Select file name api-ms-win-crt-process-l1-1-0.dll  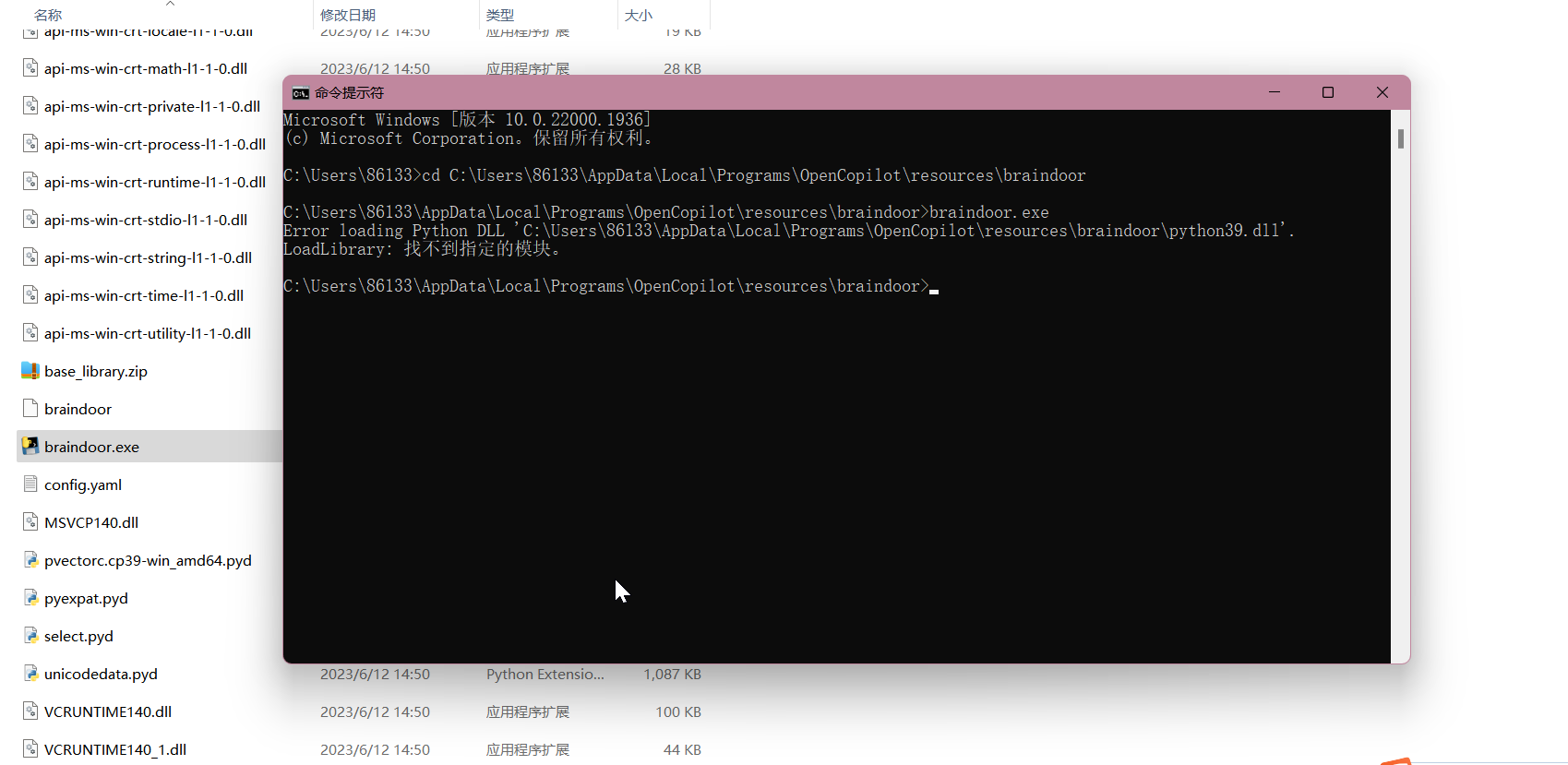155,144
